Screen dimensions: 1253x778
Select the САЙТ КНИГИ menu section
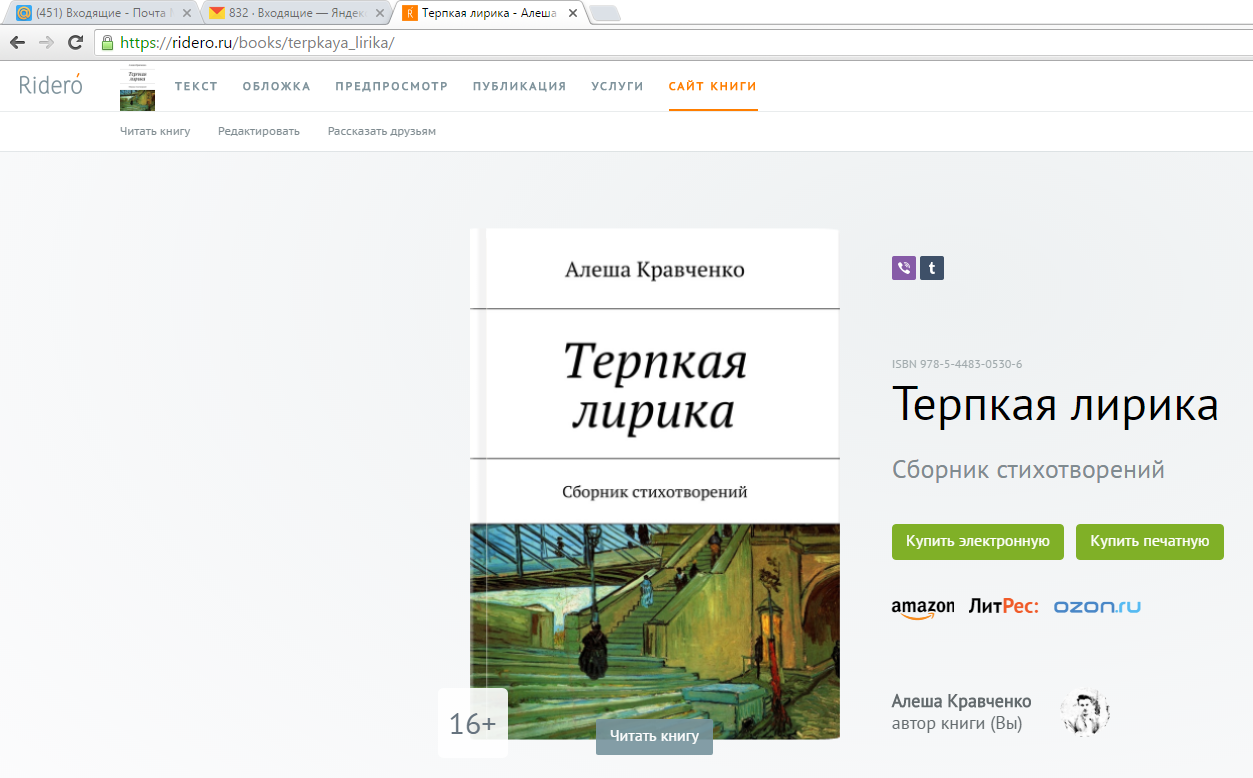pos(713,86)
